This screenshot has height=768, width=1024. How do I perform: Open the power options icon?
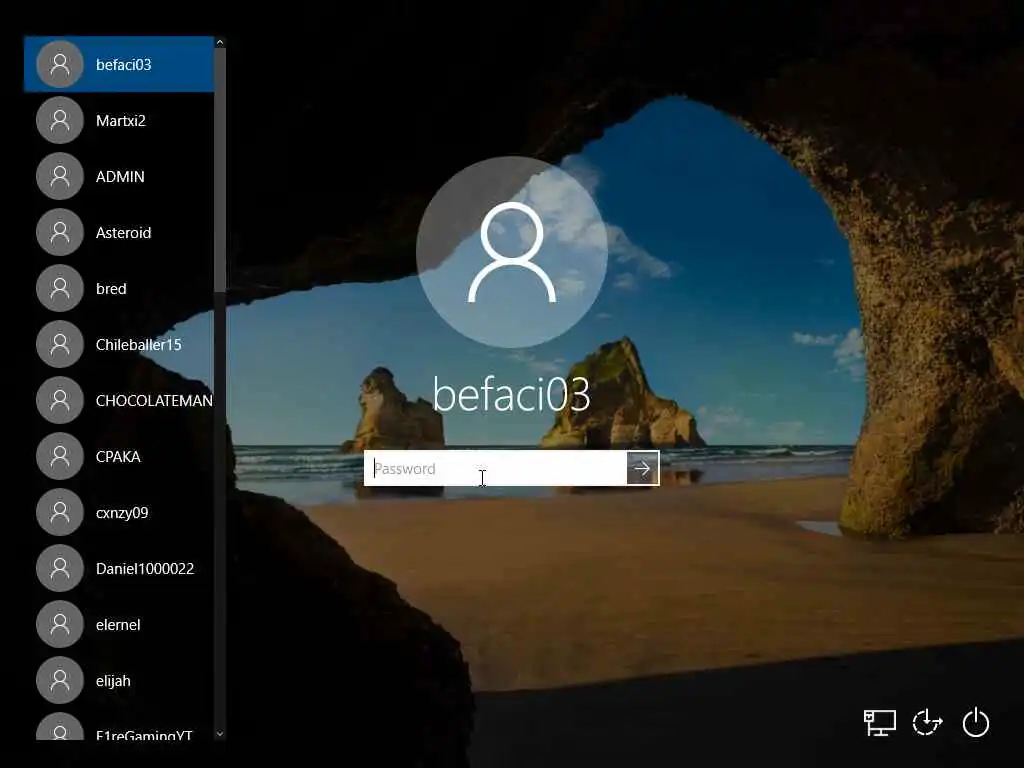pyautogui.click(x=976, y=722)
